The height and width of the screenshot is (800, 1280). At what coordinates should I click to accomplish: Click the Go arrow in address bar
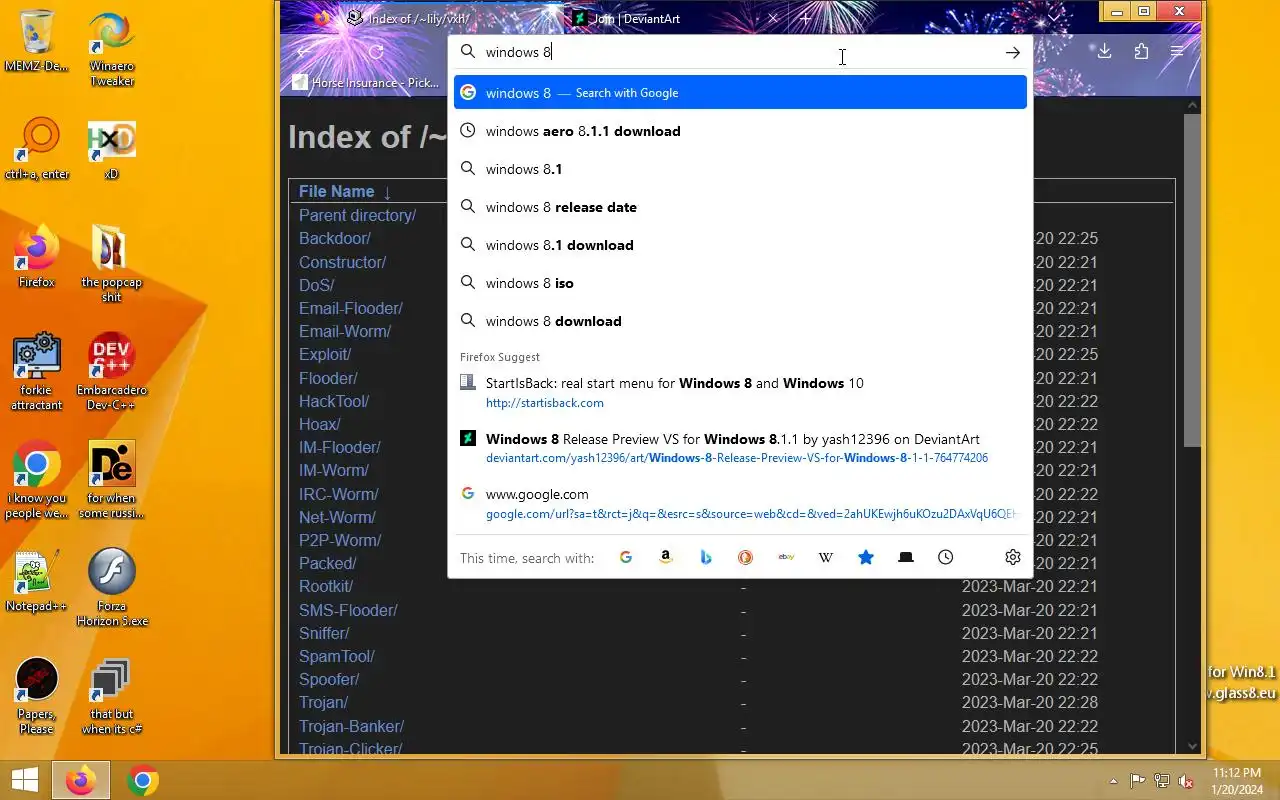(1013, 52)
